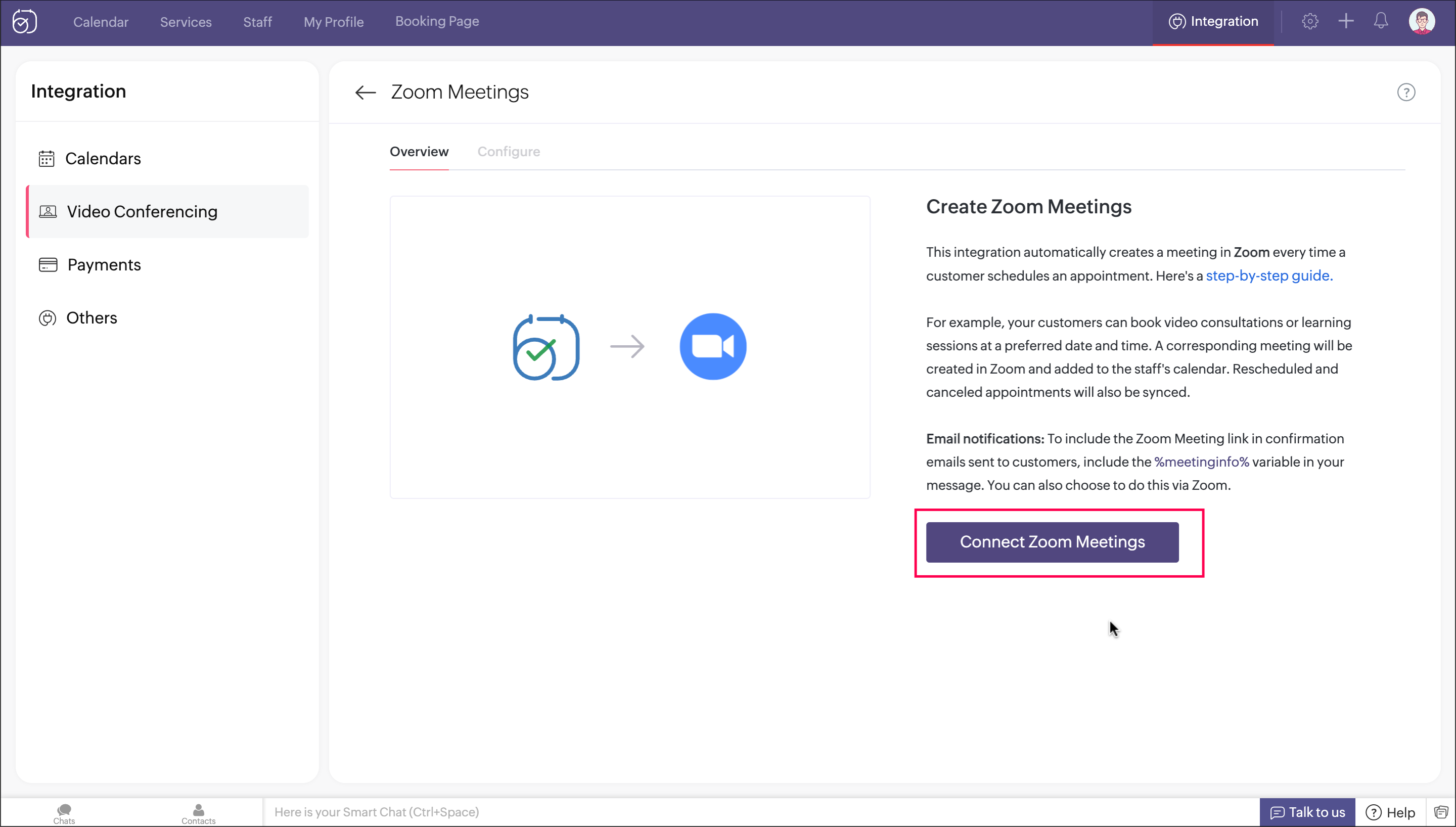
Task: Go back using the arrow beside Zoom Meetings
Action: 365,92
